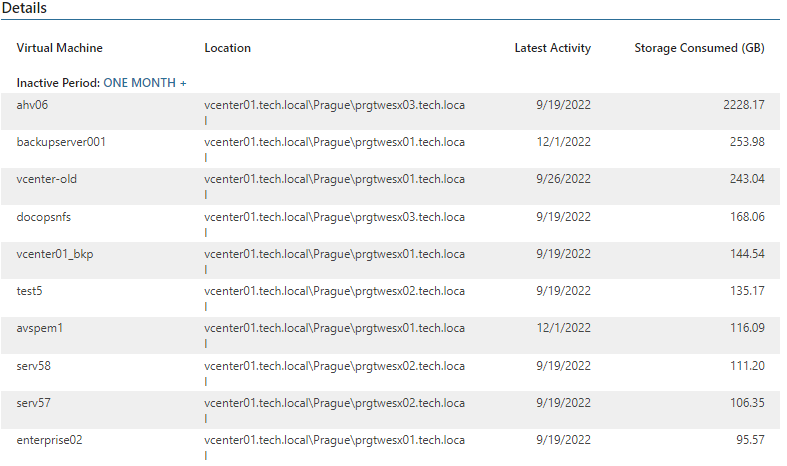Sort by Virtual Machine column header

tap(59, 48)
